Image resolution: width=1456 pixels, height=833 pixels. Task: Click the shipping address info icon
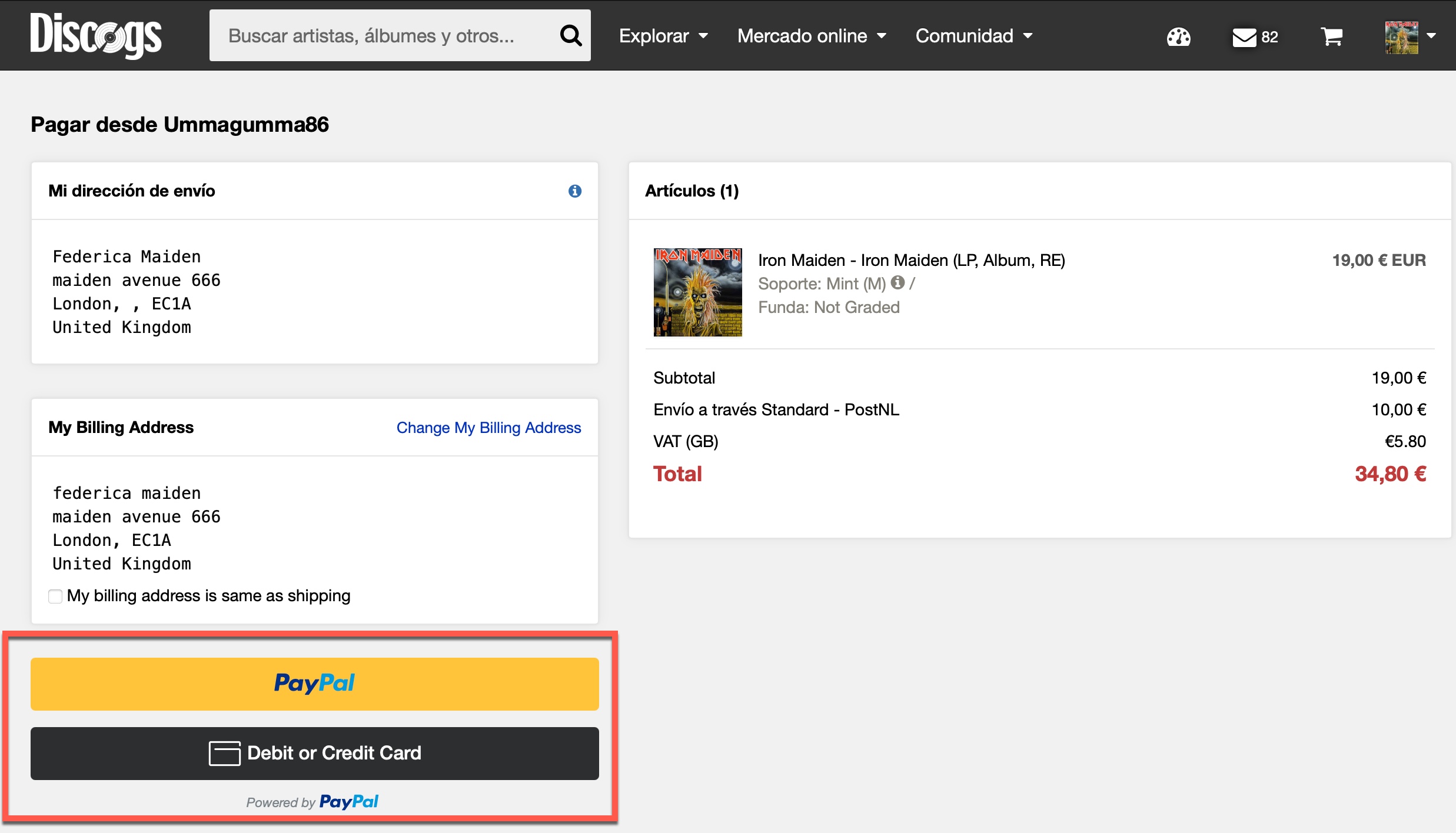pyautogui.click(x=575, y=191)
